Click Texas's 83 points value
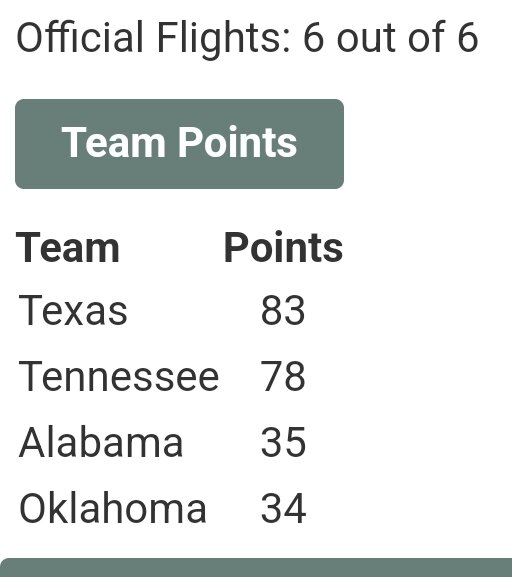Screen dimensions: 512x577 point(283,311)
